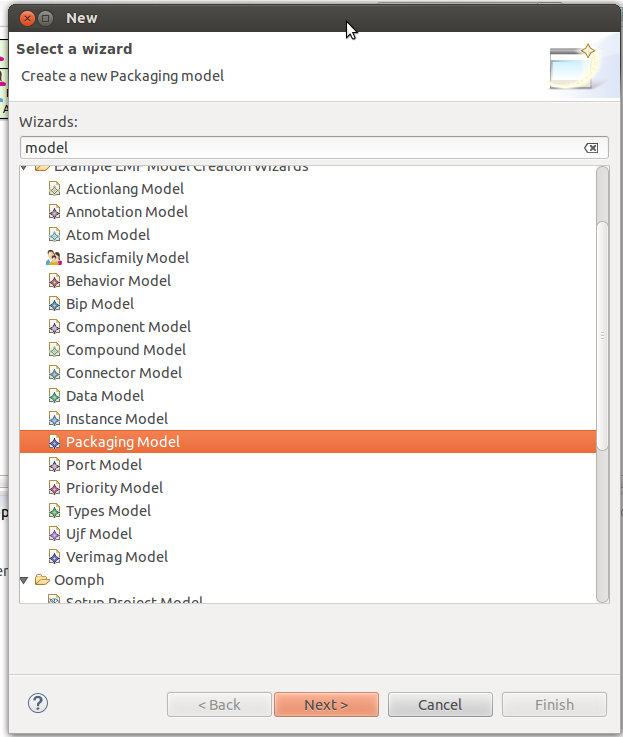Click the disabled < Back button
Image resolution: width=623 pixels, height=737 pixels.
tap(219, 705)
